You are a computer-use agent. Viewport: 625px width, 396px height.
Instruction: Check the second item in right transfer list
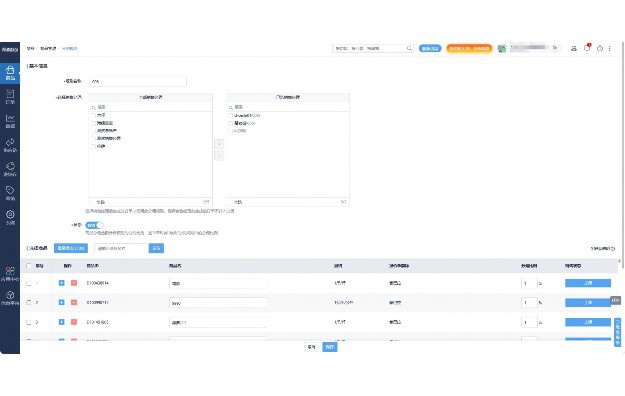230,123
